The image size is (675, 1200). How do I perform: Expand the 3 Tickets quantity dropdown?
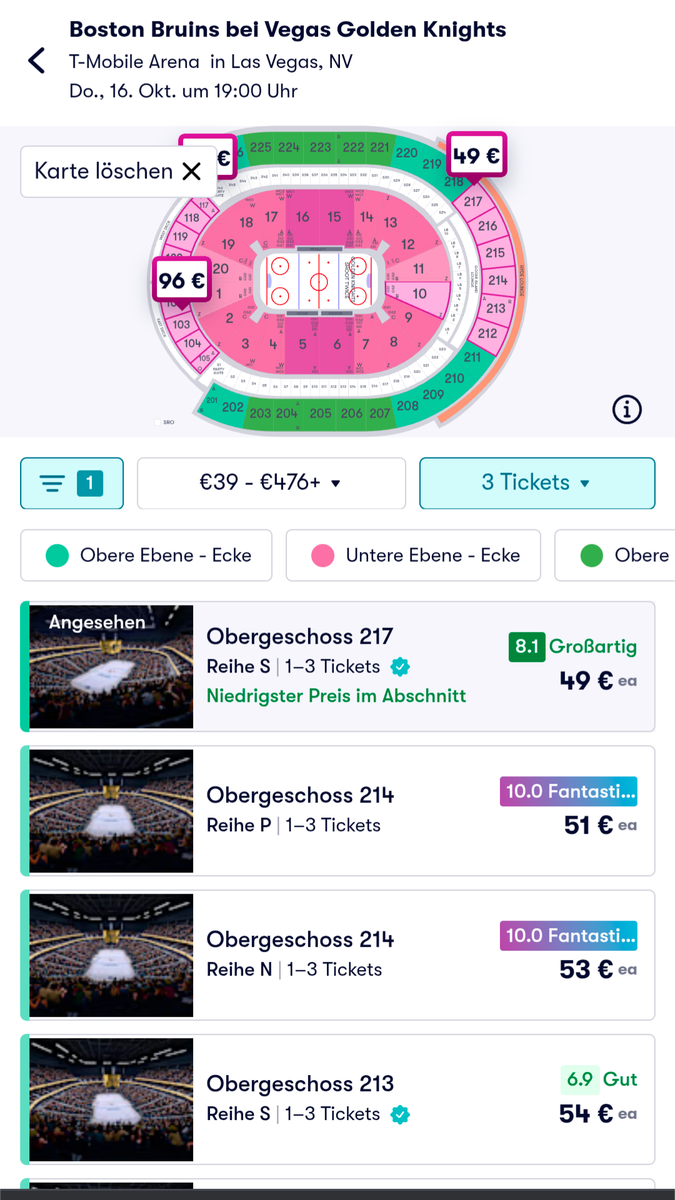pyautogui.click(x=536, y=484)
